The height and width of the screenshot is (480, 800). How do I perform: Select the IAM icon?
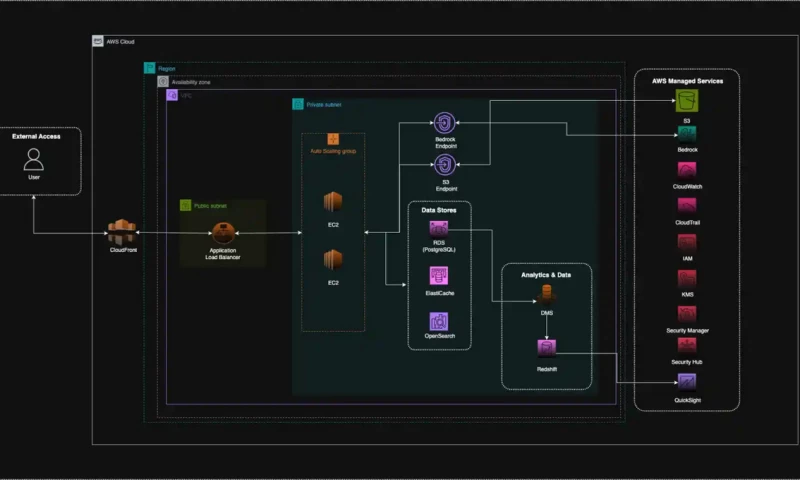tap(687, 242)
